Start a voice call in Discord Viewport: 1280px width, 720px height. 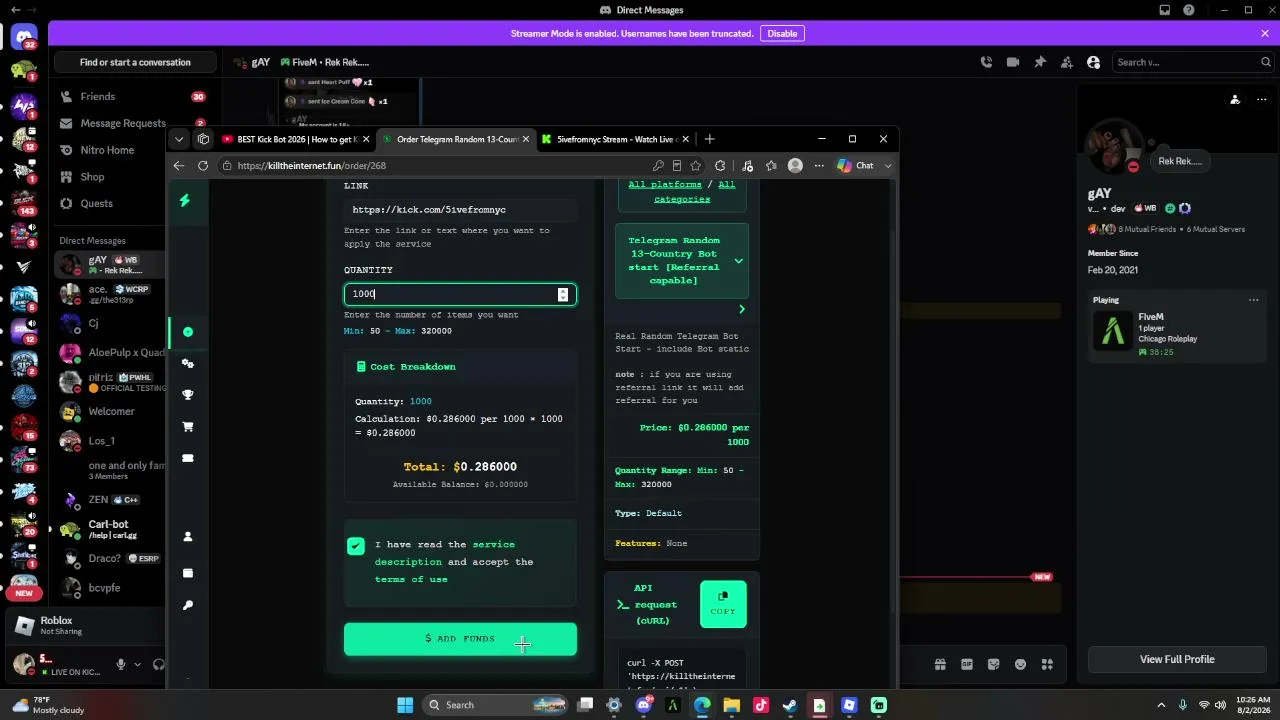pos(986,62)
